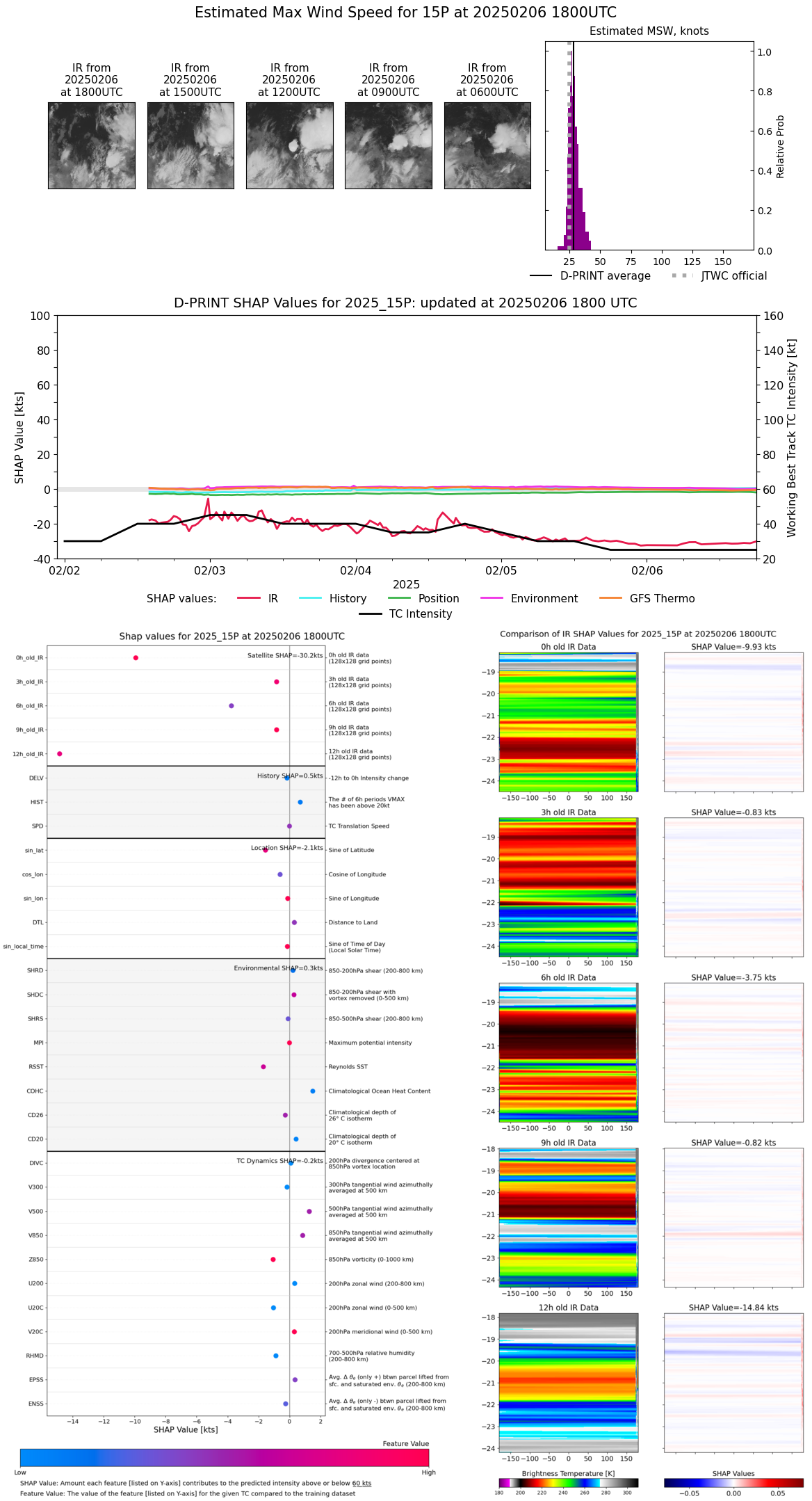Image resolution: width=812 pixels, height=1501 pixels.
Task: Select the IR thumbnail from 0600UTC
Action: 487,145
